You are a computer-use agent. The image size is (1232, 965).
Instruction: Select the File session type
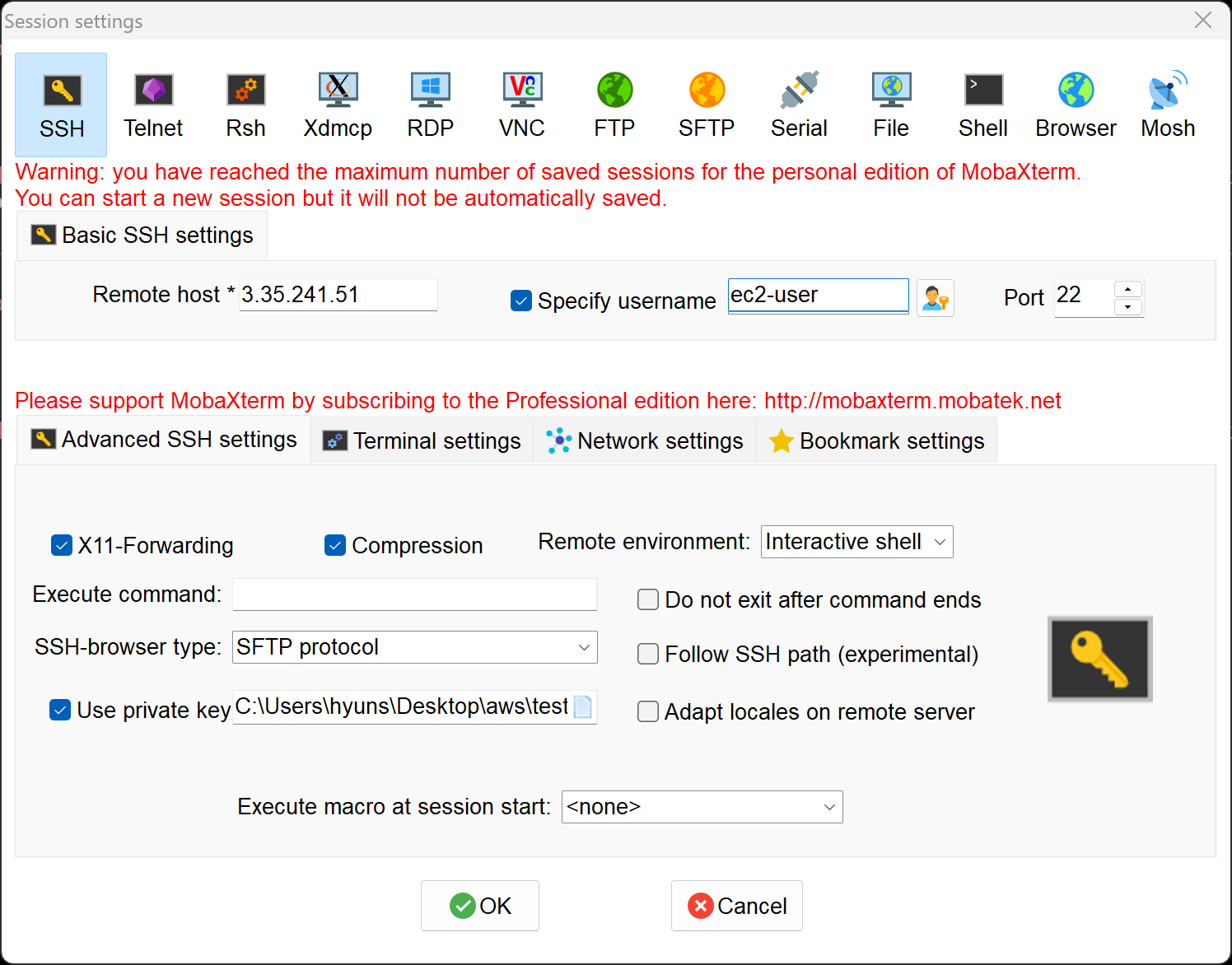pos(891,105)
